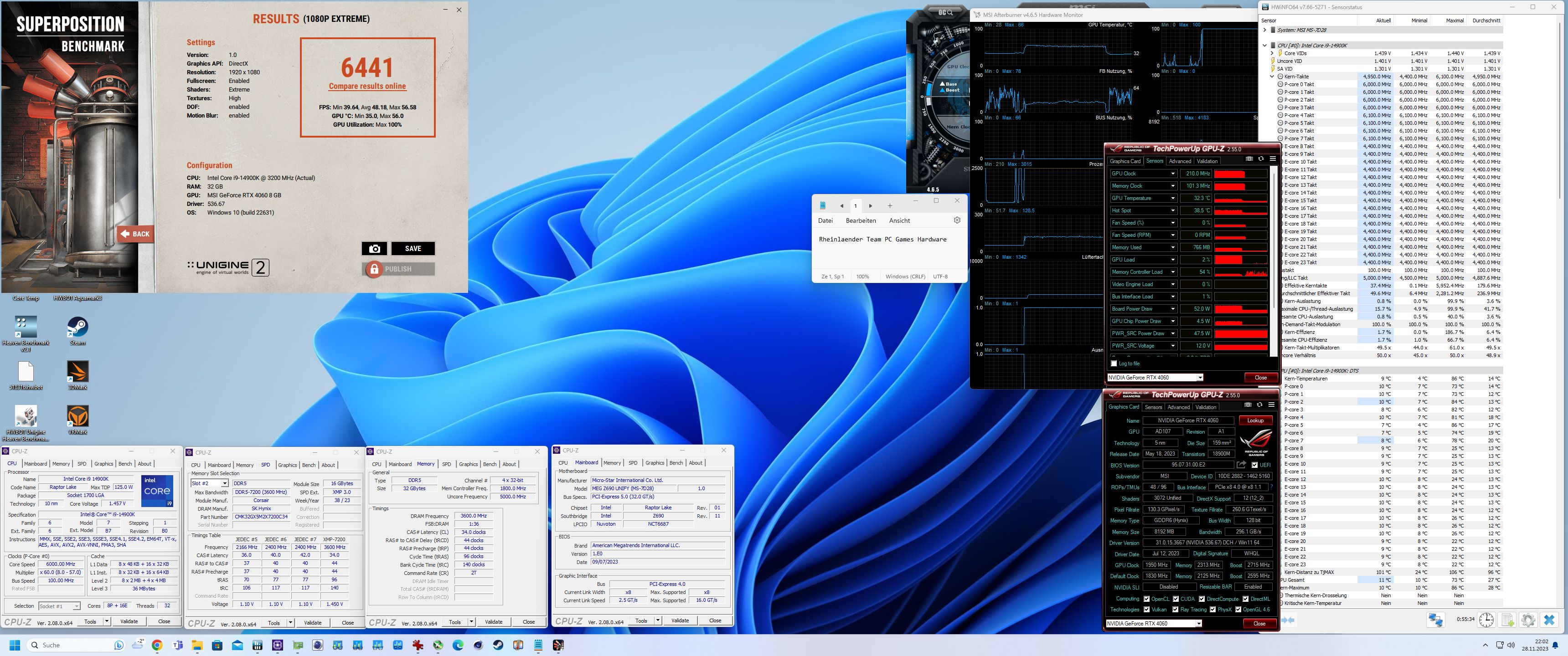Open the Hot Spot sensor dropdown in GPU-Z

[1172, 210]
